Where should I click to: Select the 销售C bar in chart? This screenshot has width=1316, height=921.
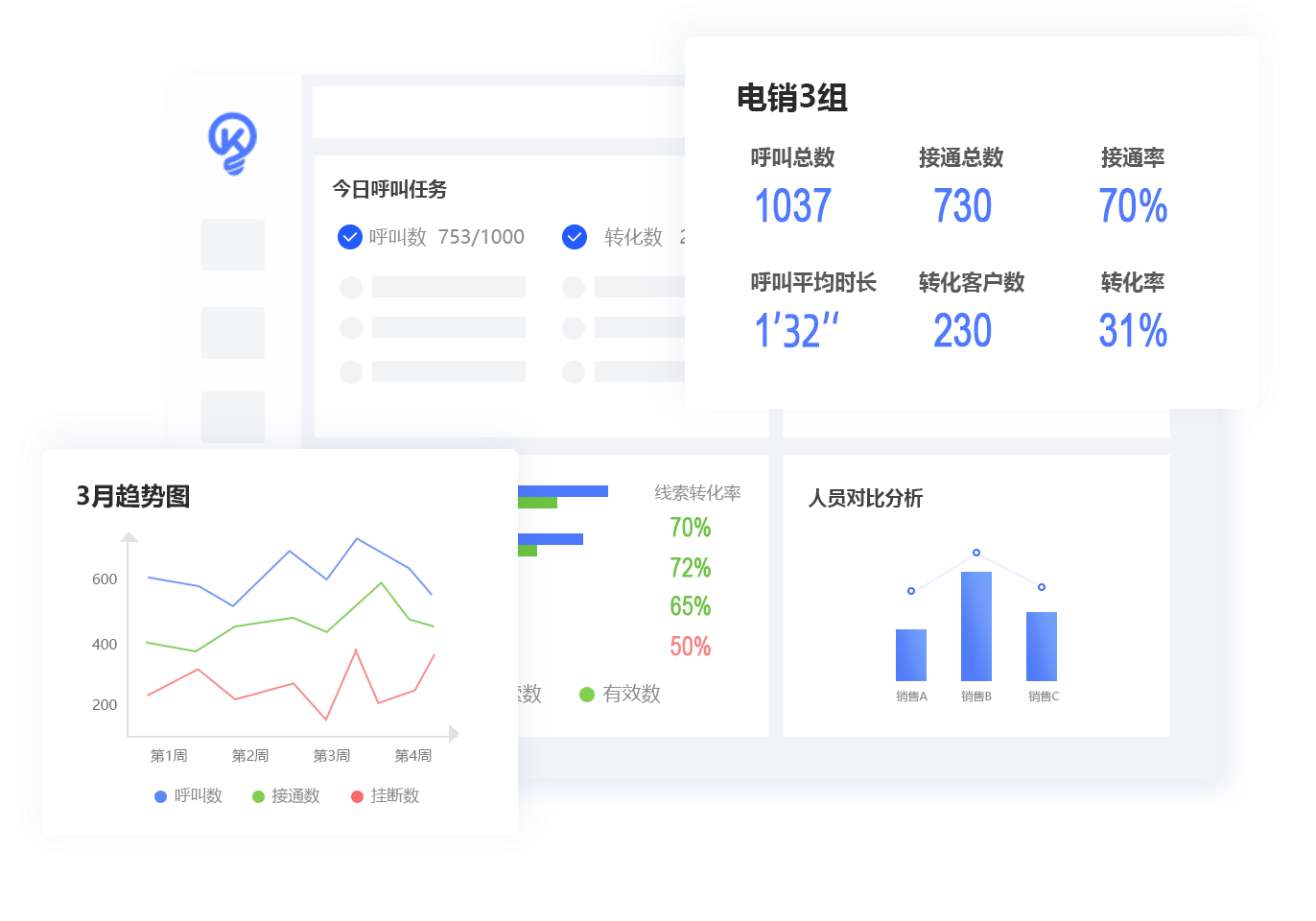click(1042, 647)
